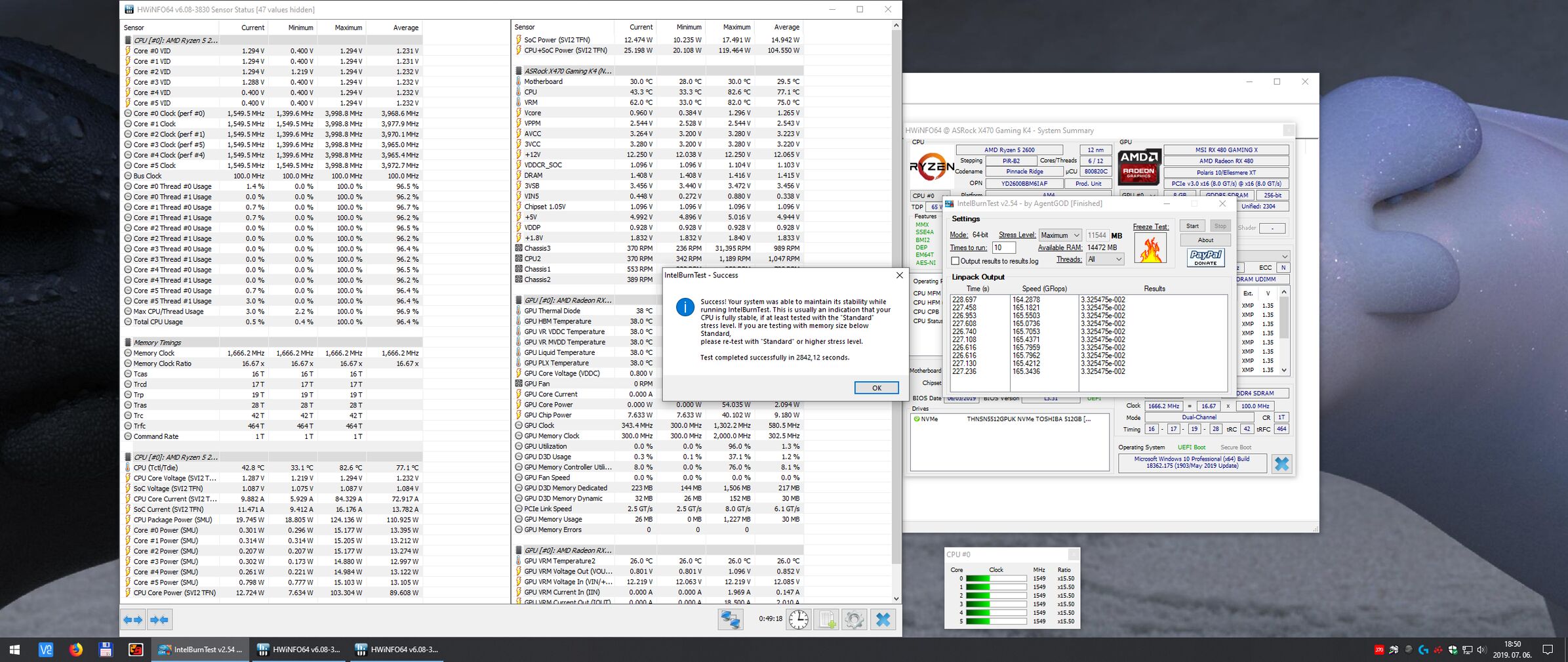Click the PayPal Donate image button
This screenshot has height=662, width=1568.
pos(1205,257)
